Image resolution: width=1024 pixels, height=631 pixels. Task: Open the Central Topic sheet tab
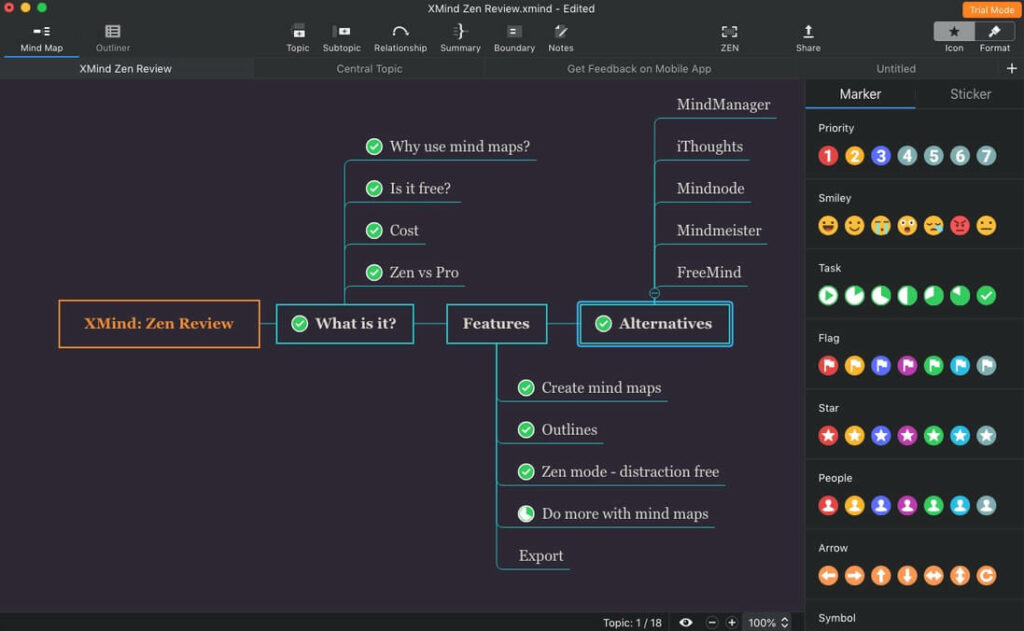[x=369, y=69]
